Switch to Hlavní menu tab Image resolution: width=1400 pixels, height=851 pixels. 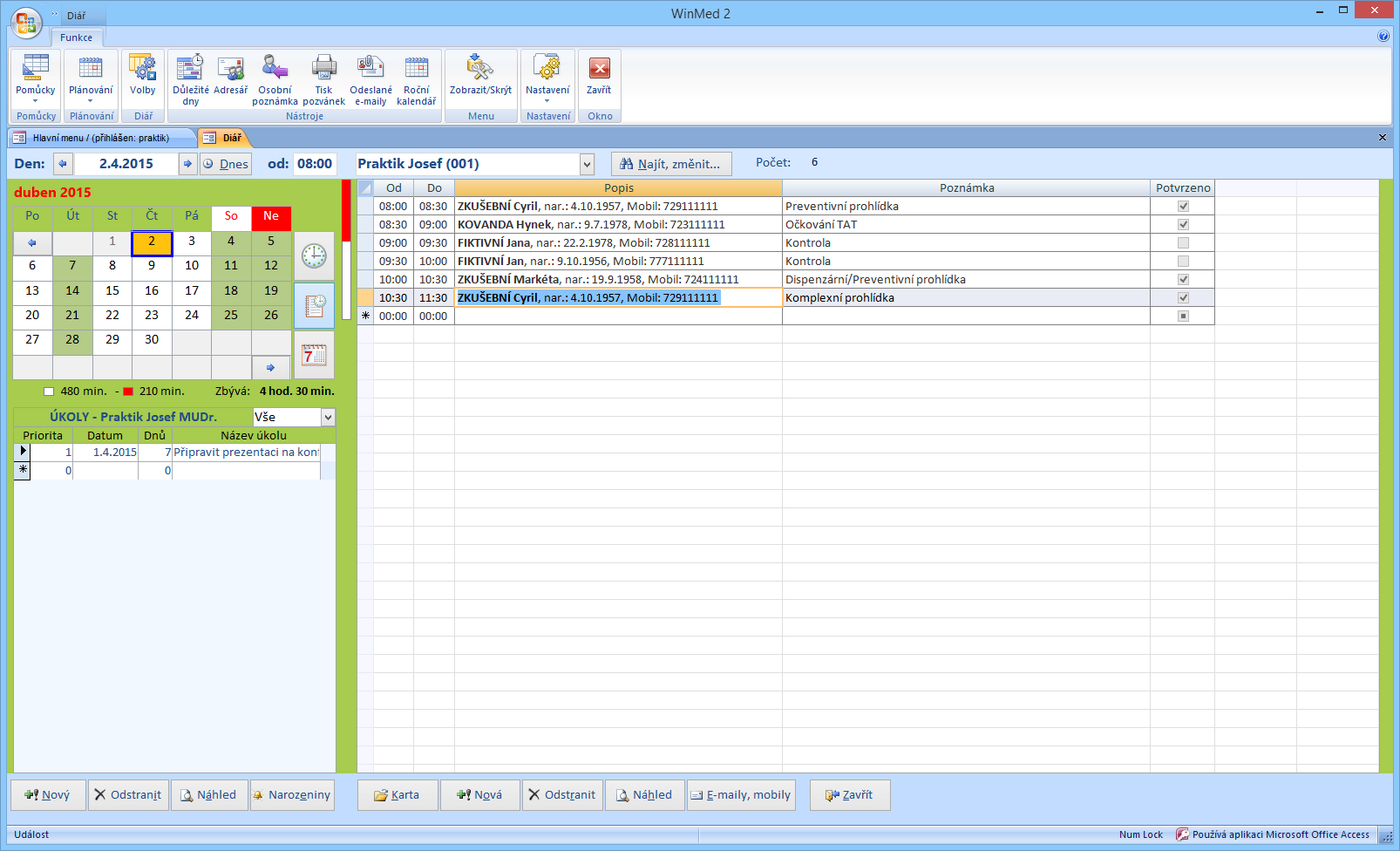(x=101, y=138)
